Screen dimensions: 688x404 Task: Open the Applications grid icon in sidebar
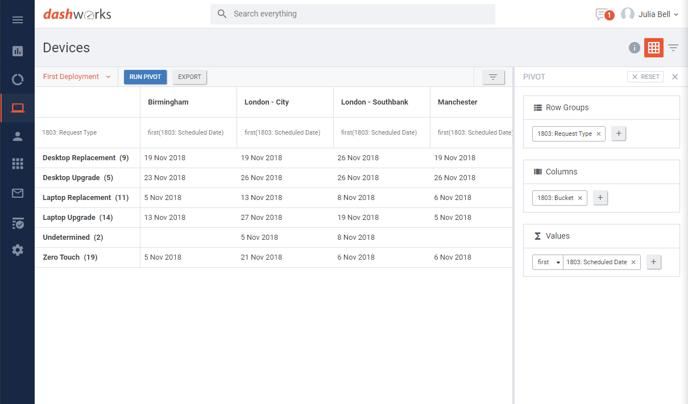[x=18, y=164]
